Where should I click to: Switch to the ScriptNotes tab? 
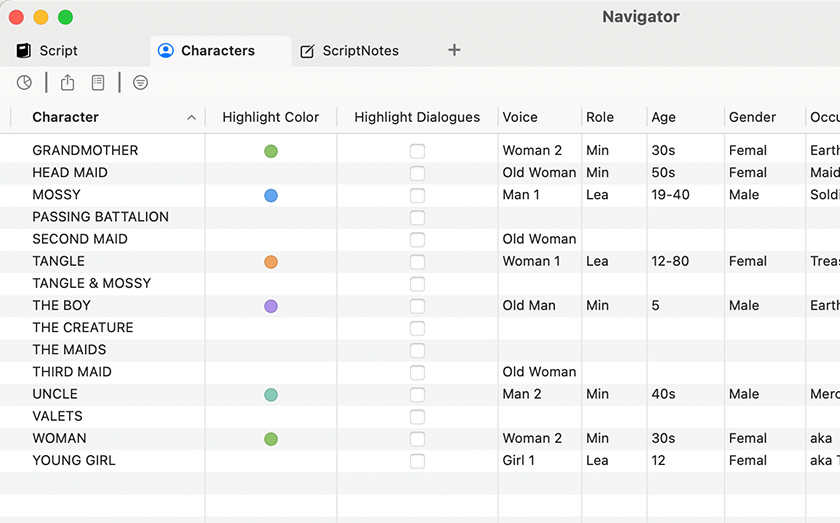point(360,51)
